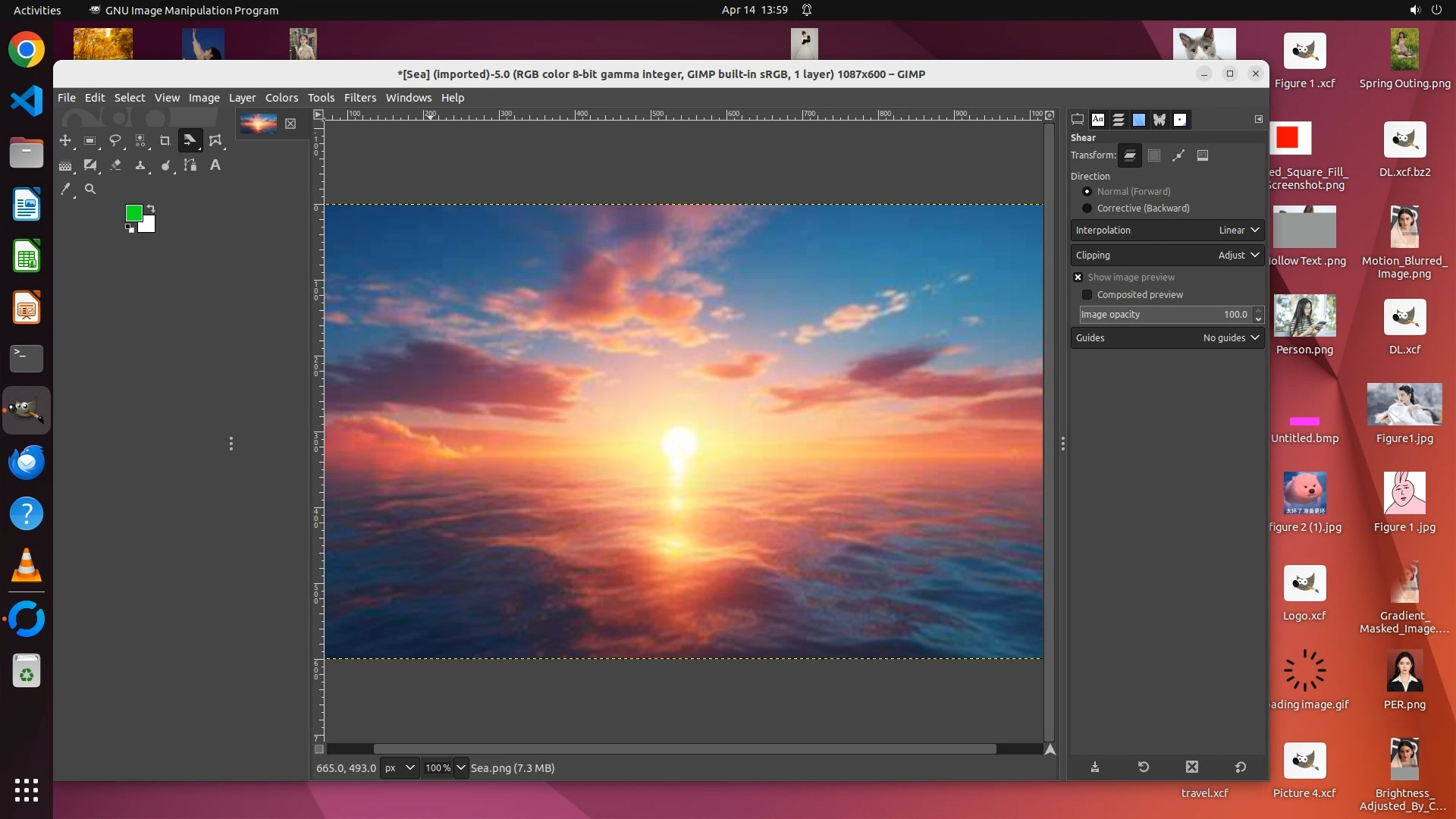Open the Filters menu
Viewport: 1456px width, 819px height.
click(x=359, y=97)
